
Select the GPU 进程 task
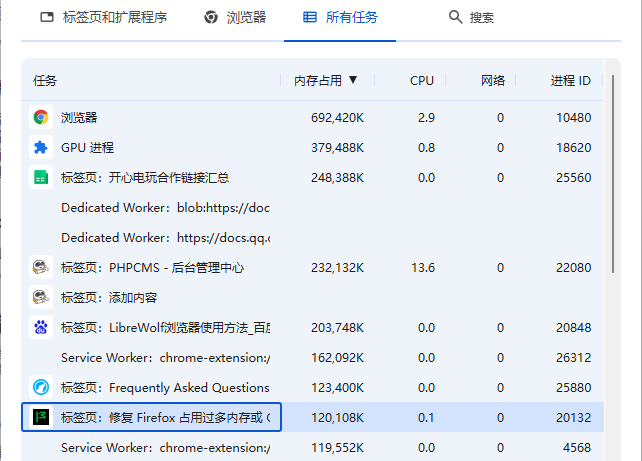point(312,147)
